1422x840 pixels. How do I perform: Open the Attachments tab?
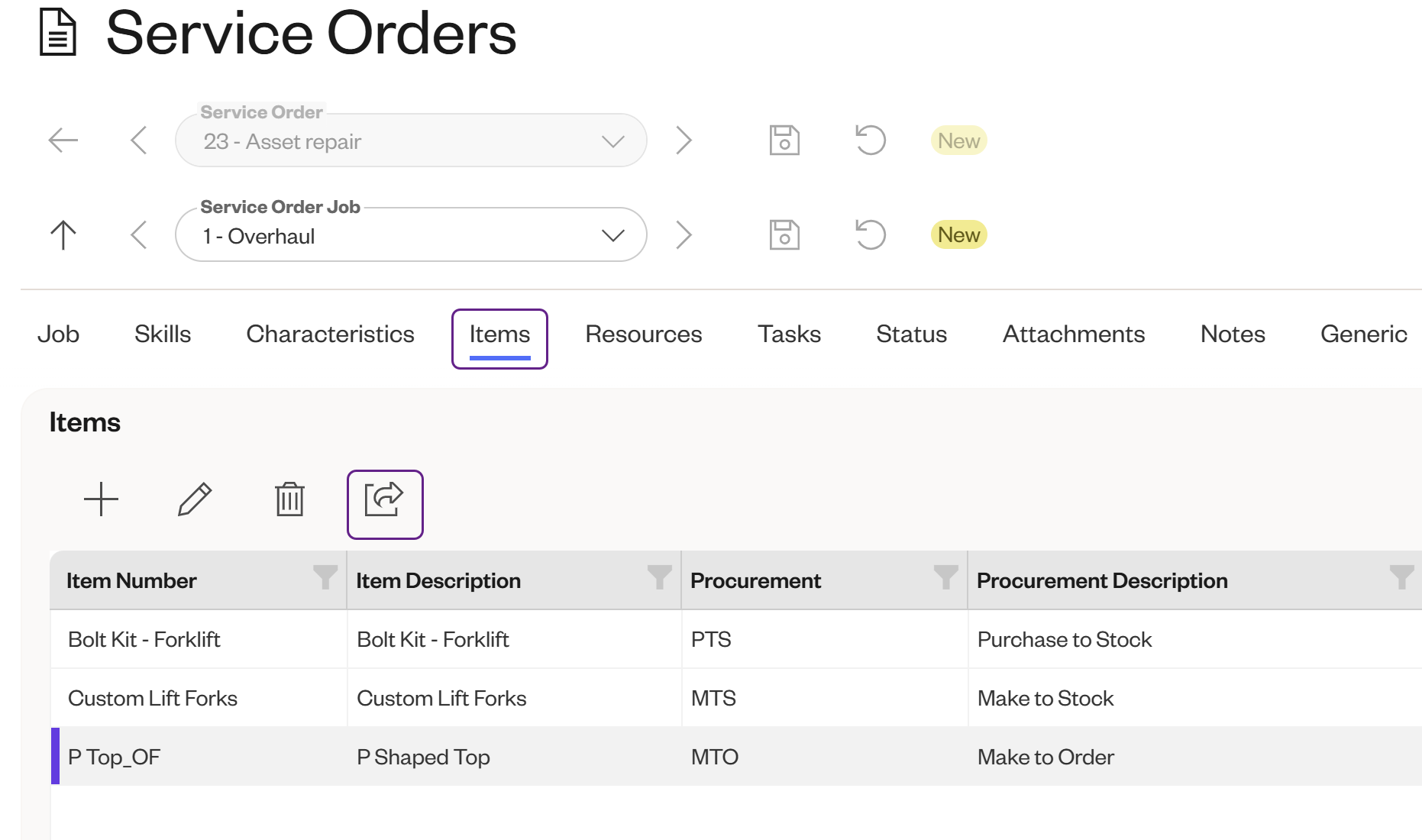[1073, 334]
